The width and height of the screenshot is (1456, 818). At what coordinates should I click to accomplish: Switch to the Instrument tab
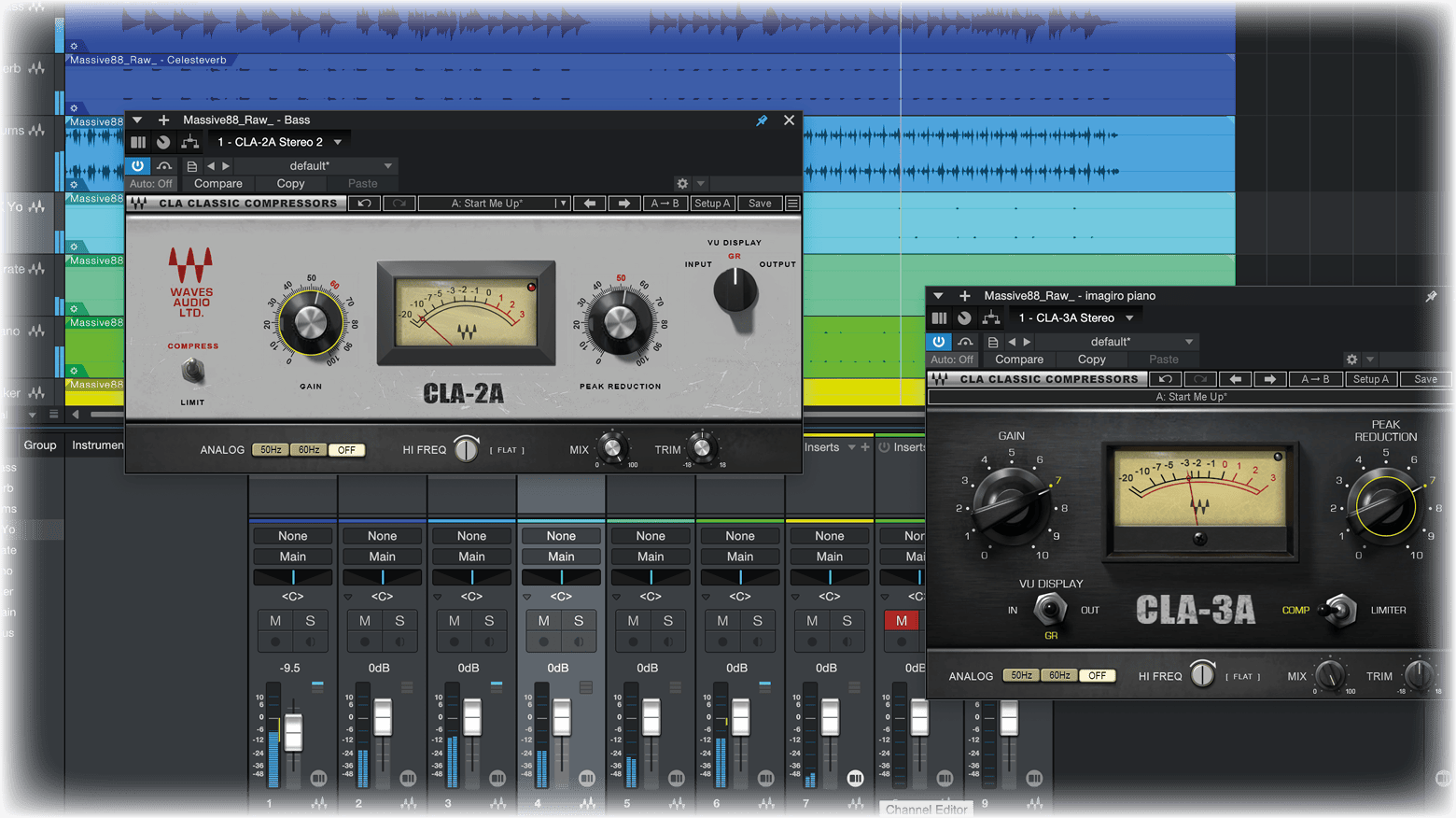97,445
